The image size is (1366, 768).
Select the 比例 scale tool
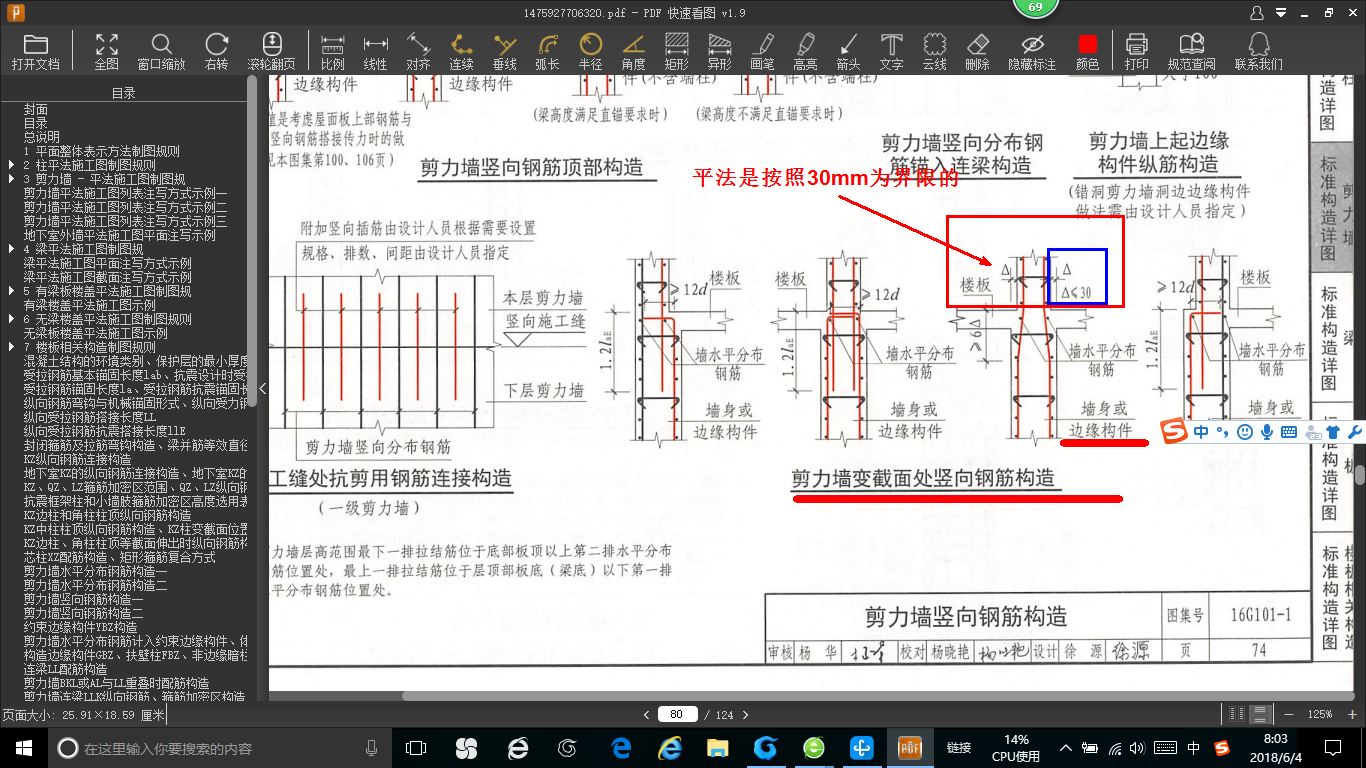pos(332,51)
